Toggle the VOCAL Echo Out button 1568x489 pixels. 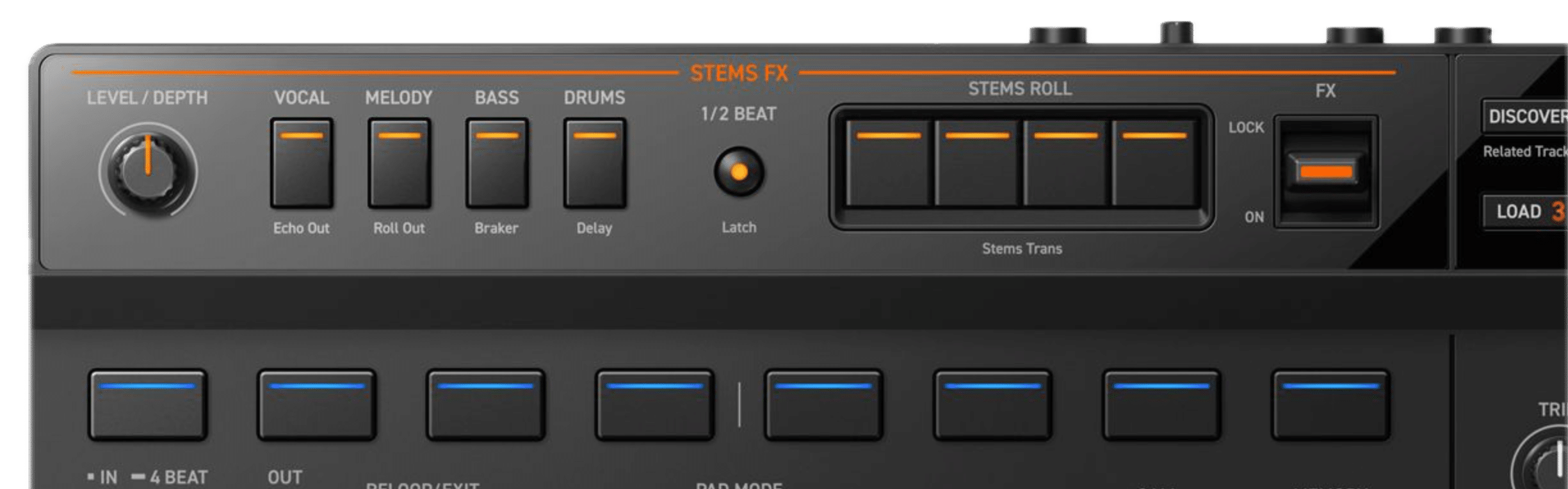click(x=302, y=163)
